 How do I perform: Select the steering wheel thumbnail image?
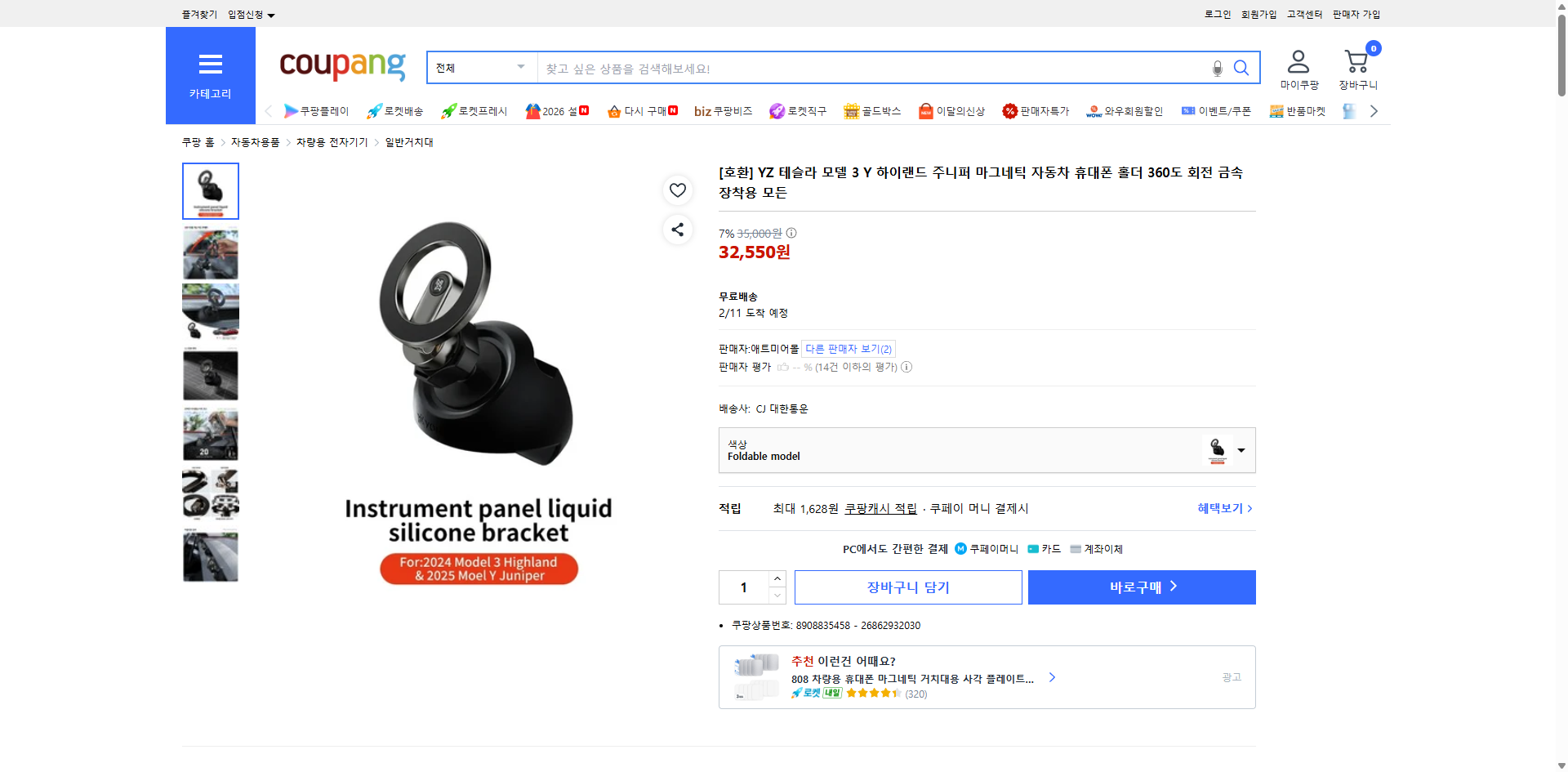pyautogui.click(x=210, y=313)
